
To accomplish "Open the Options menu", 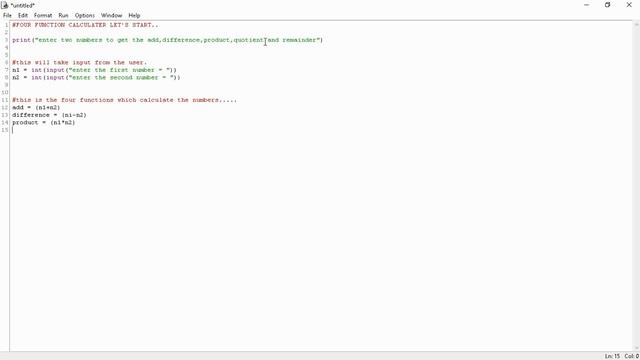I will pyautogui.click(x=84, y=16).
